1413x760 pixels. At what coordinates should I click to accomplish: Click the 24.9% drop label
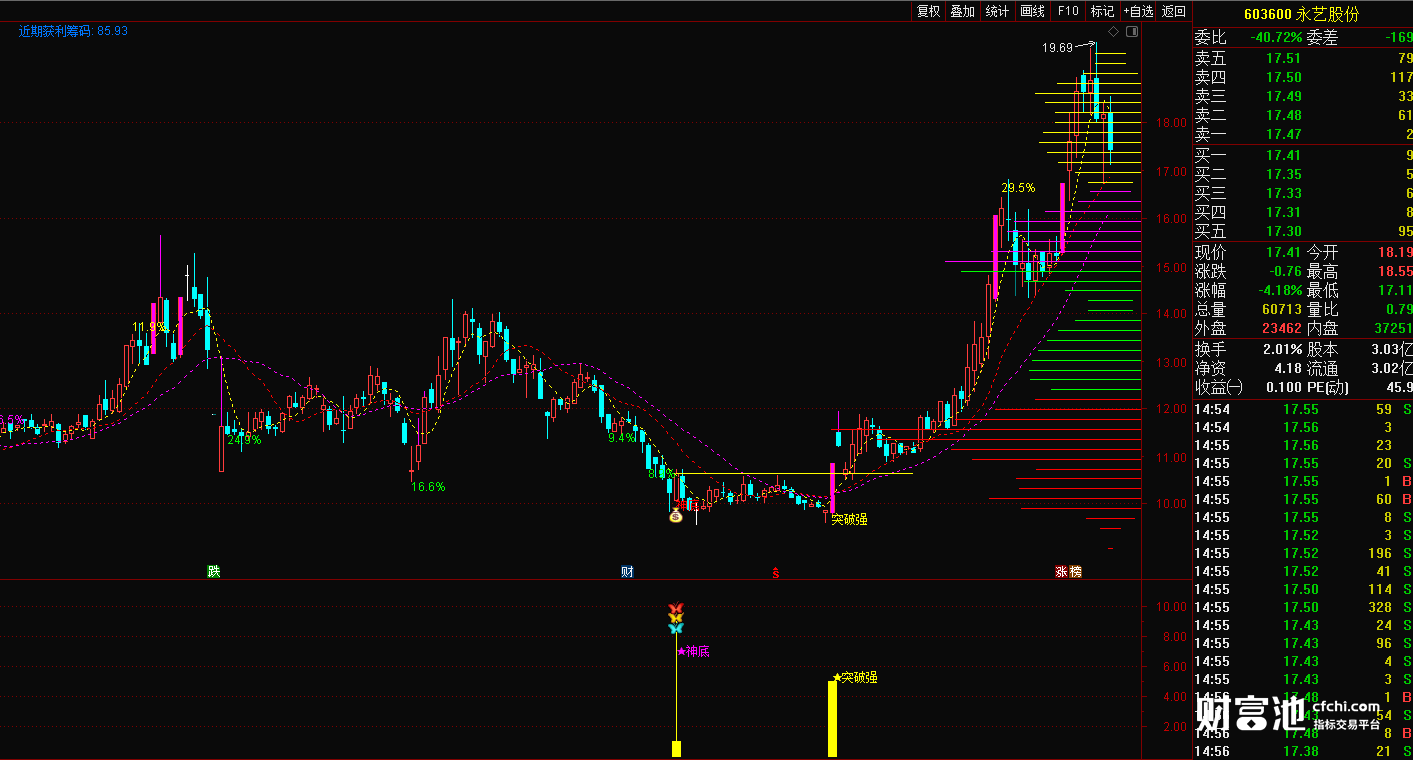tap(244, 439)
